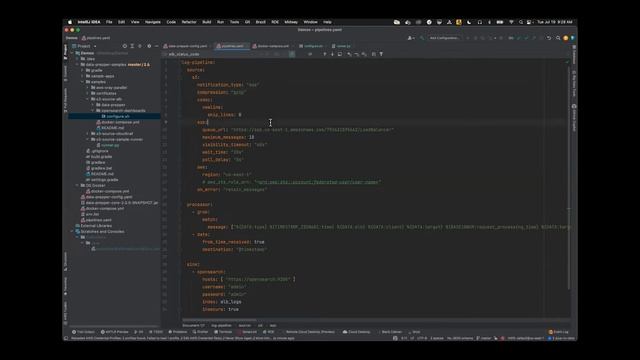Go to previous search occurrence arrow

pos(325,54)
